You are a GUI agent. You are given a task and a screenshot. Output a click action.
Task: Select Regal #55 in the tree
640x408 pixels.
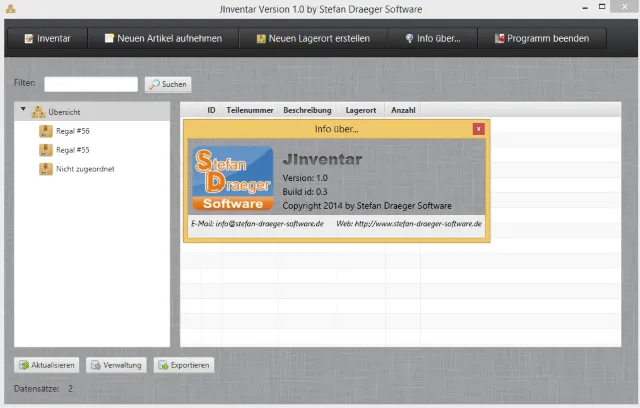point(73,150)
